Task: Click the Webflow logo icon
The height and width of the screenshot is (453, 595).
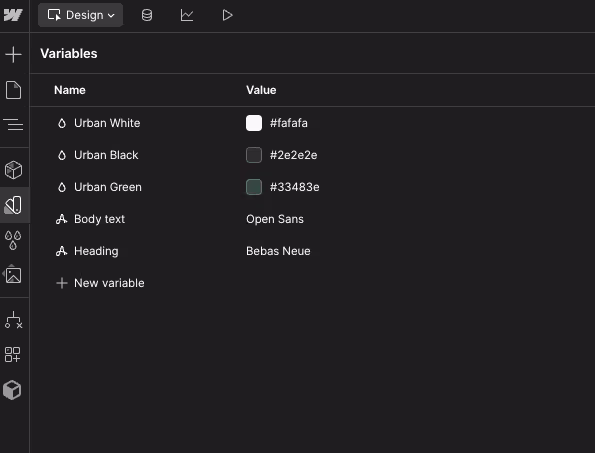Action: [x=13, y=15]
